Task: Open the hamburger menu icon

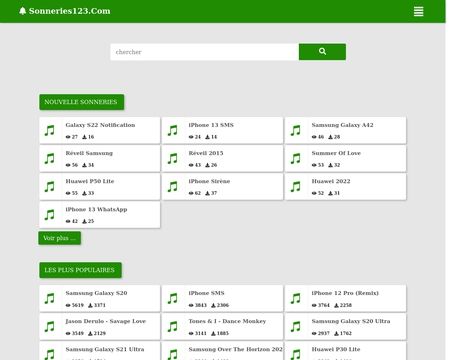Action: [x=418, y=11]
